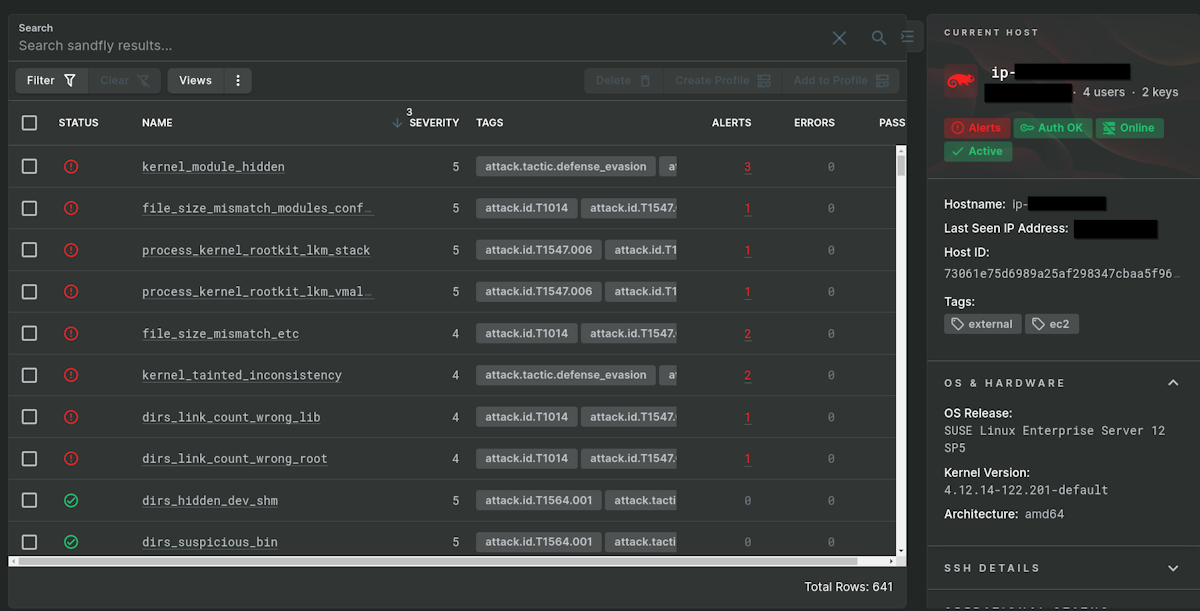Open the Views dropdown
This screenshot has width=1200, height=611.
(x=195, y=81)
